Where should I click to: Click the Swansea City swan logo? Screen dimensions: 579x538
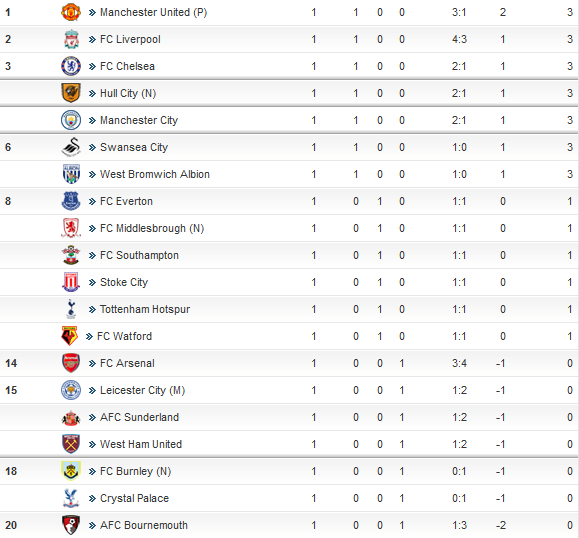71,147
